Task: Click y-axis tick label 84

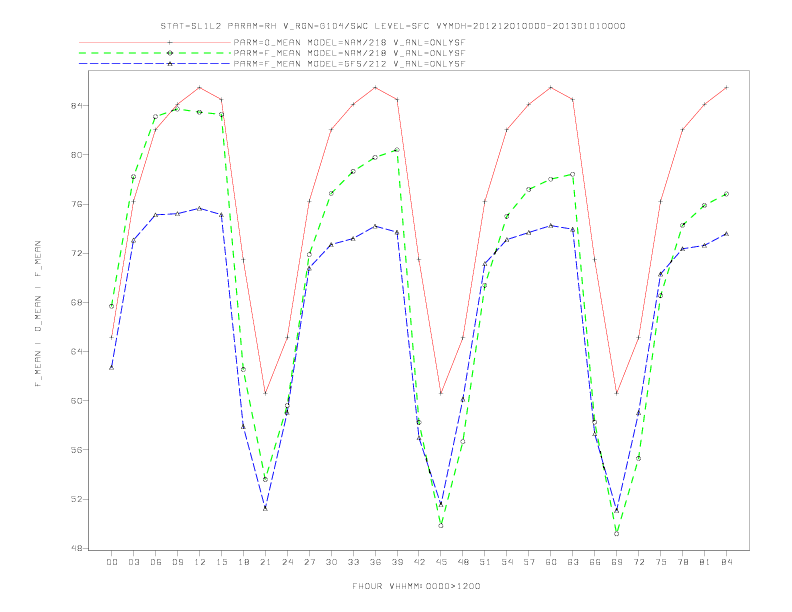Action: tap(78, 106)
